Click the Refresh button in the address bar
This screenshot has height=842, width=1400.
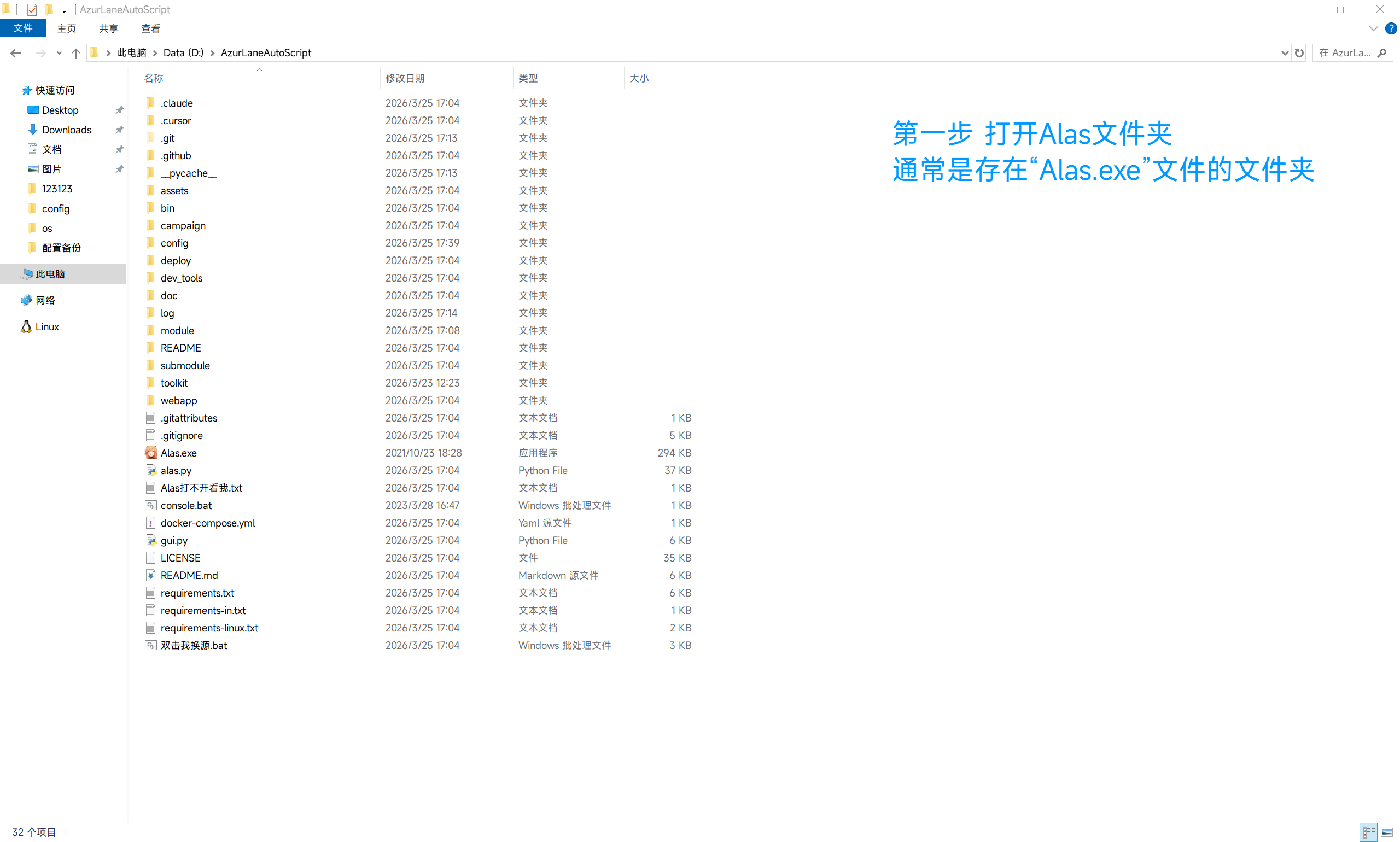pos(1299,53)
